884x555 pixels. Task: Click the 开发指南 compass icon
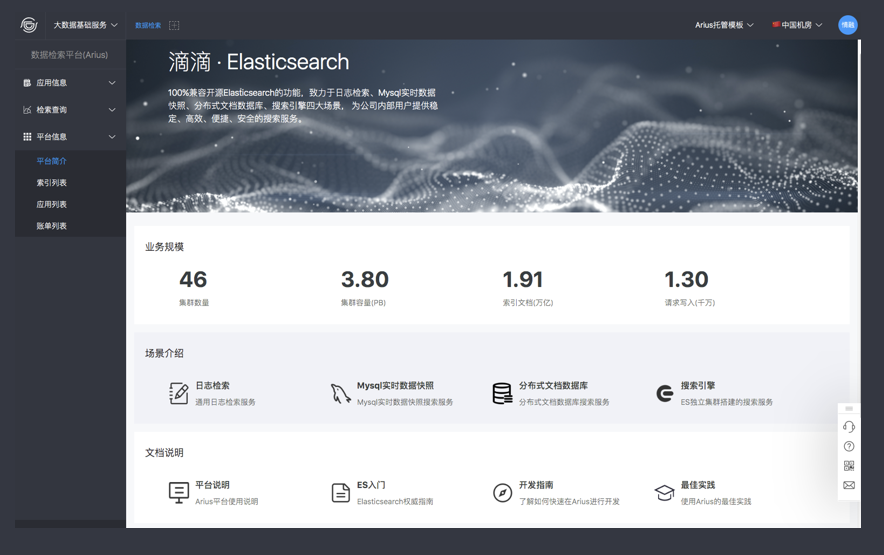tap(502, 492)
